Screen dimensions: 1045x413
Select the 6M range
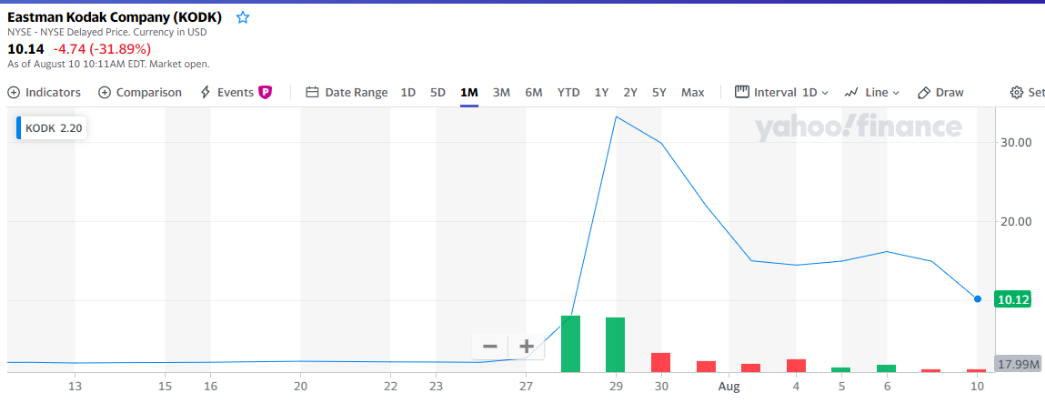click(x=533, y=93)
